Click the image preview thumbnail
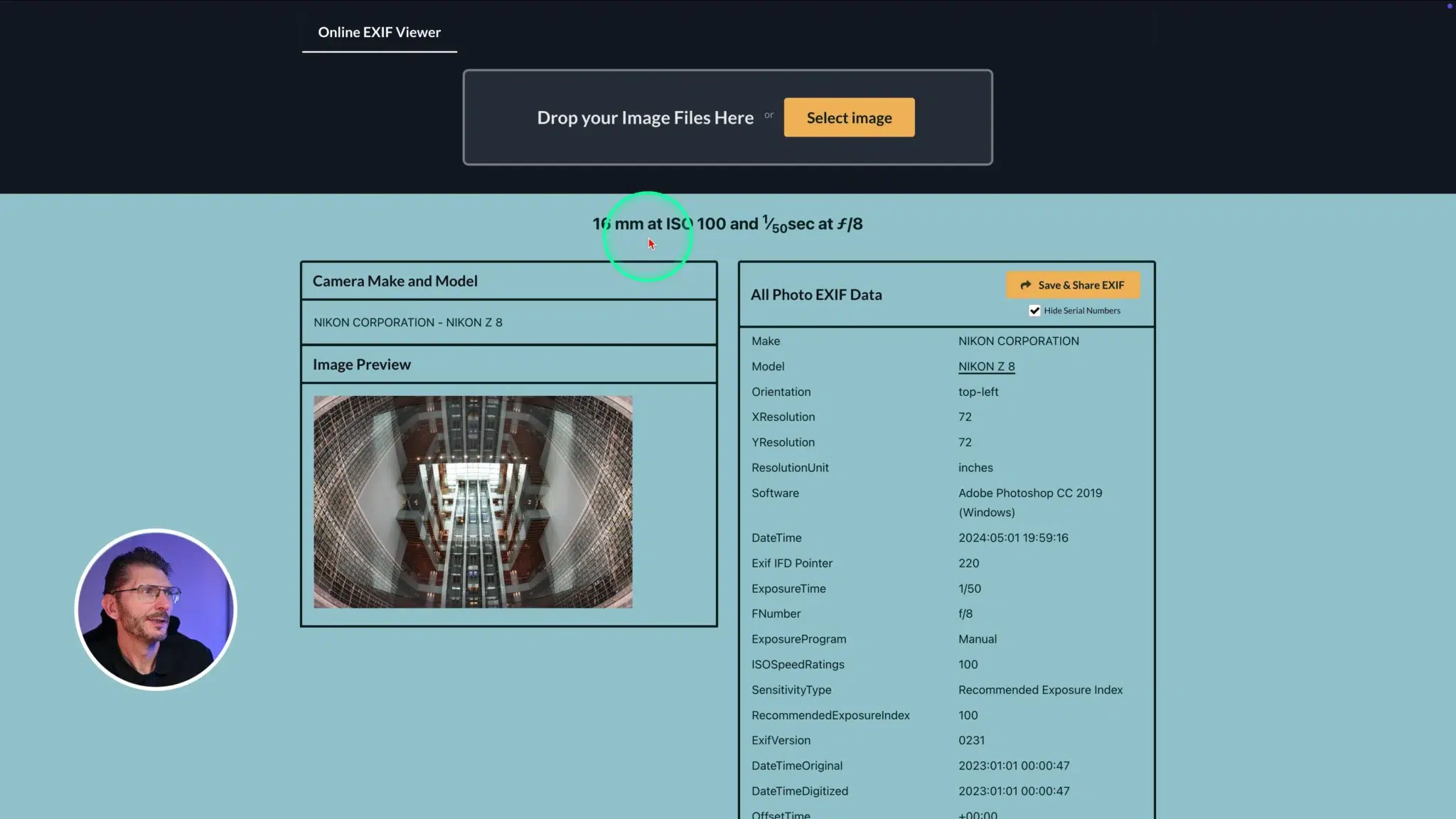This screenshot has height=819, width=1456. (473, 502)
